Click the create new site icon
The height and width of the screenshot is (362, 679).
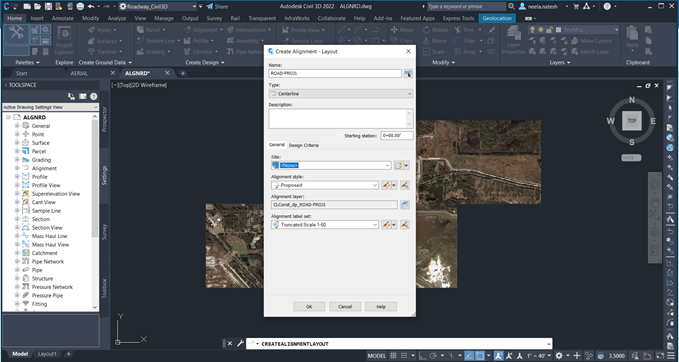398,165
